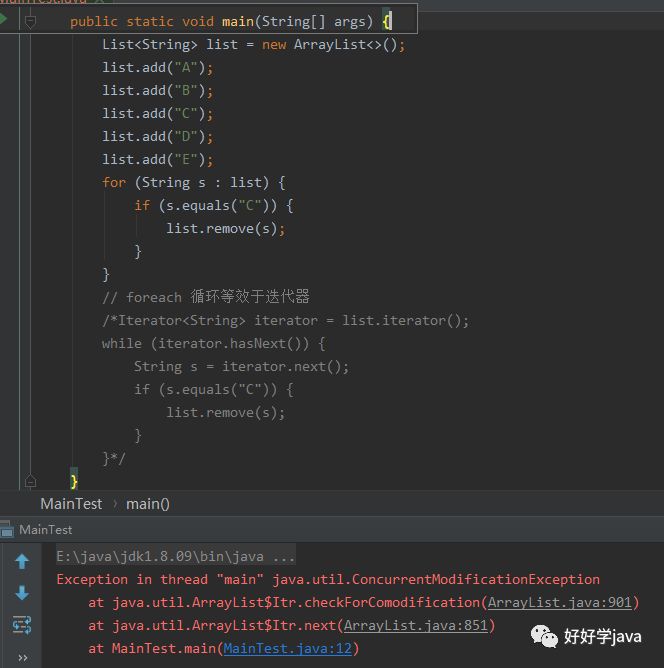The width and height of the screenshot is (664, 668).
Task: Open the MainTest.java:12 stack trace link
Action: pos(287,648)
